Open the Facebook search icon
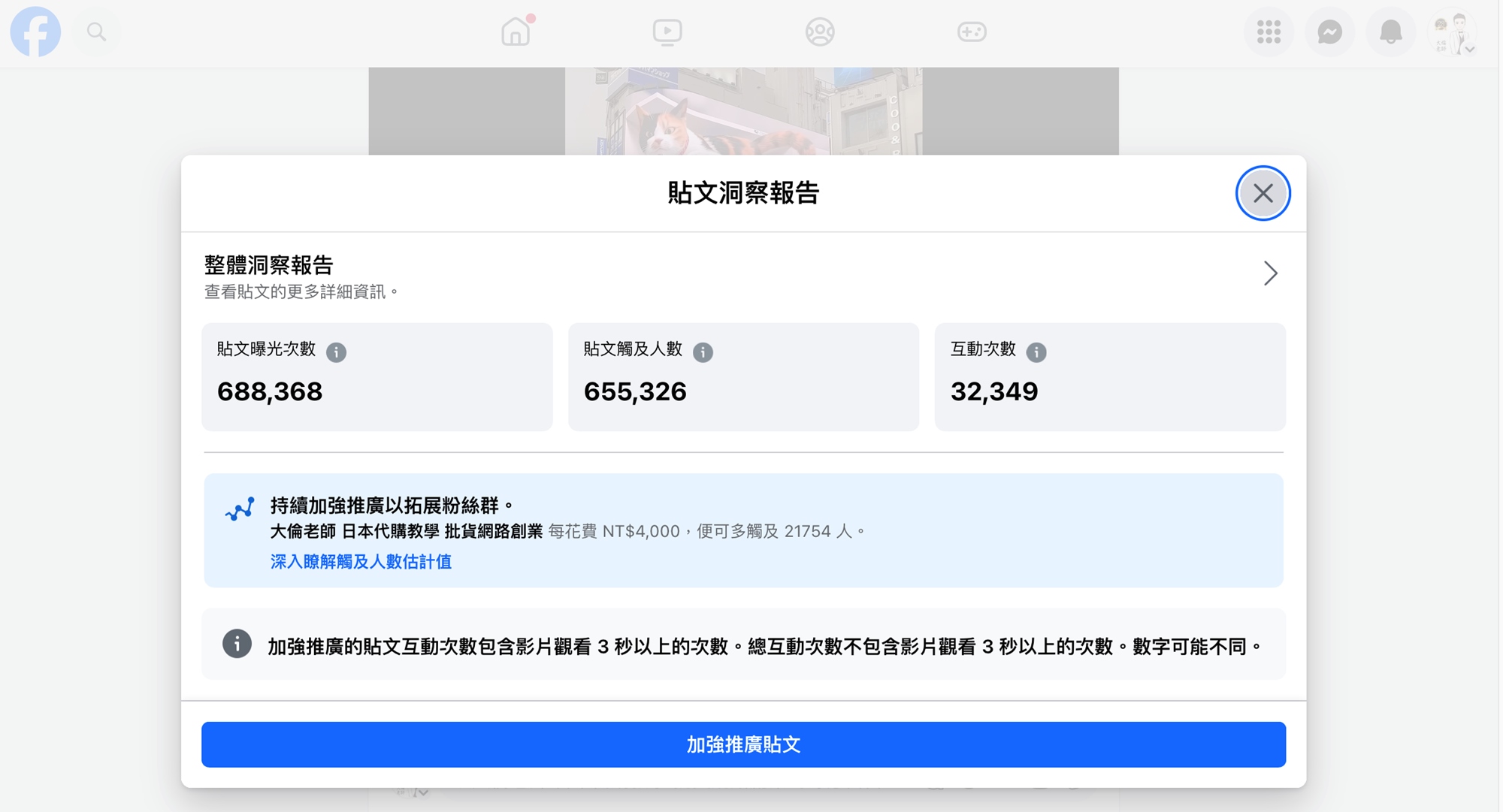Screen dimensions: 1503x812 pyautogui.click(x=96, y=32)
